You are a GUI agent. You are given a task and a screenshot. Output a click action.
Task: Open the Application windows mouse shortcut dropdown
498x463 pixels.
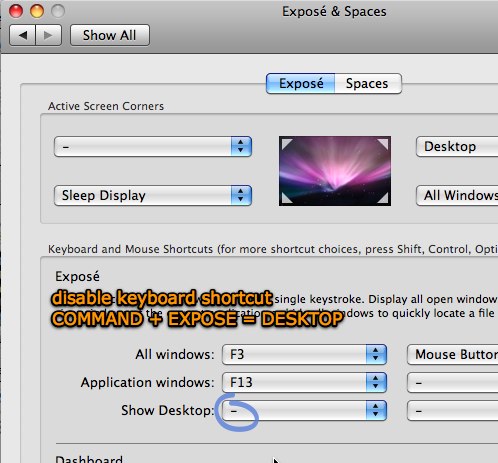(x=453, y=382)
